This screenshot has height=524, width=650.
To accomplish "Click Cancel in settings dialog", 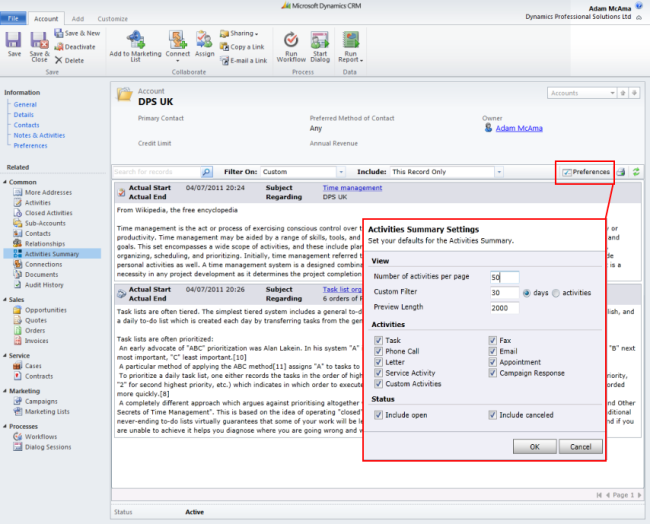I will (x=580, y=447).
